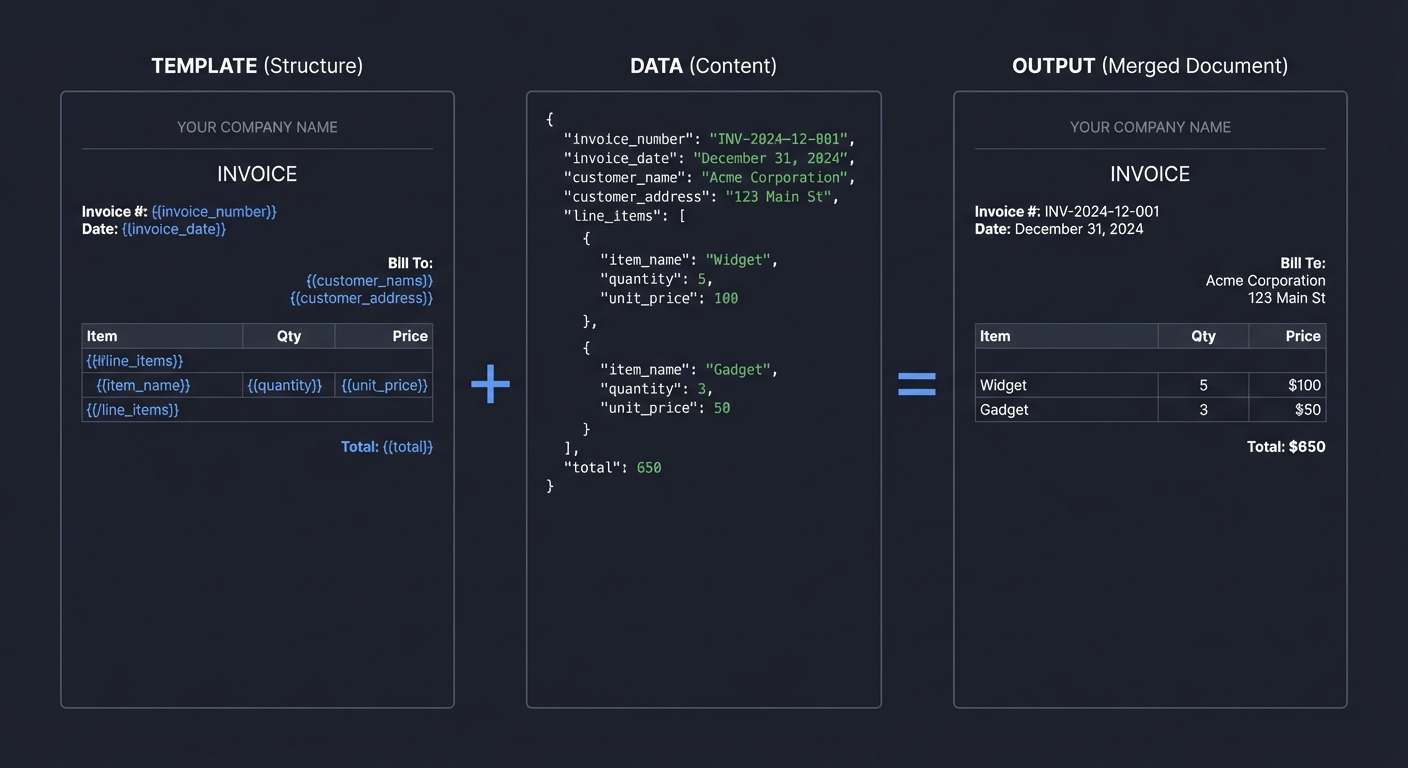1408x768 pixels.
Task: Select the total value 650 in JSON
Action: click(x=648, y=467)
